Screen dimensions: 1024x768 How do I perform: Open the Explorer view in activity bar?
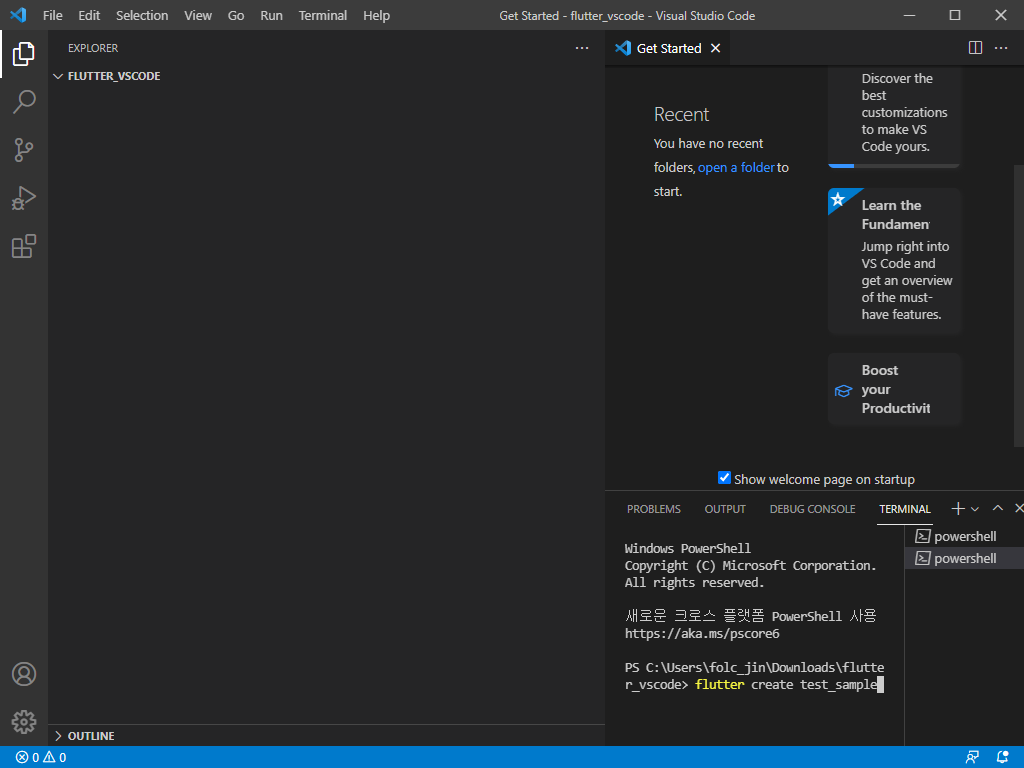point(24,54)
